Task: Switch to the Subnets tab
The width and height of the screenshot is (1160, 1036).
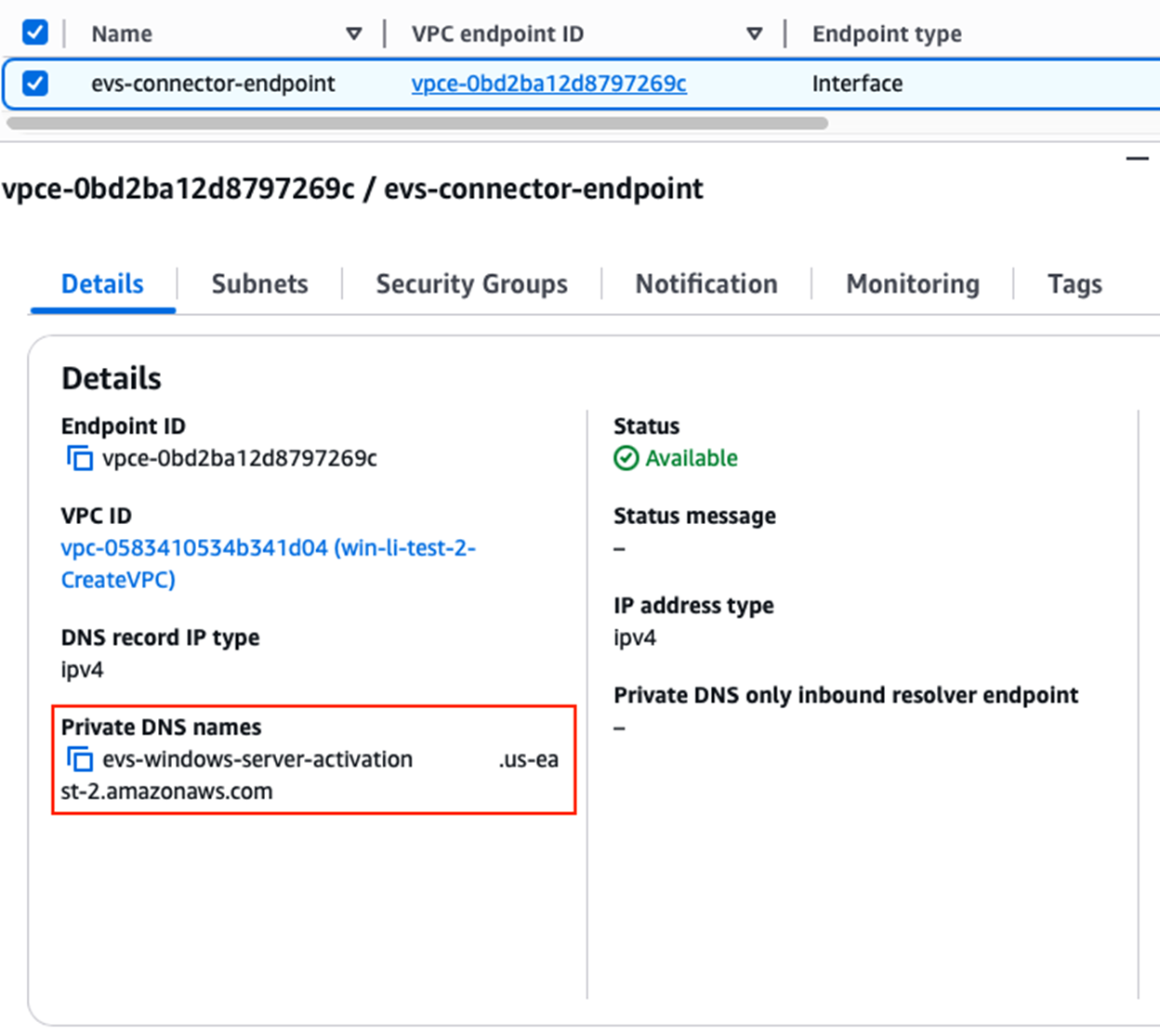Action: (259, 284)
